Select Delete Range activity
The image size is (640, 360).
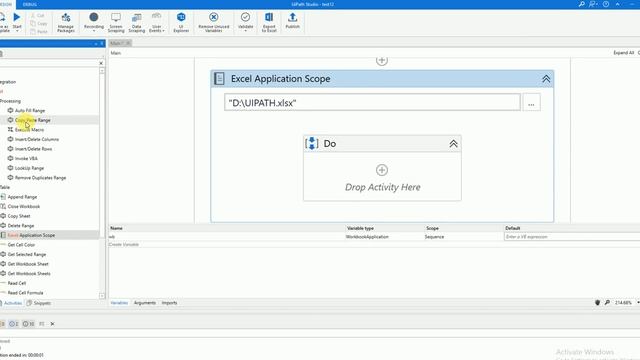pos(21,226)
